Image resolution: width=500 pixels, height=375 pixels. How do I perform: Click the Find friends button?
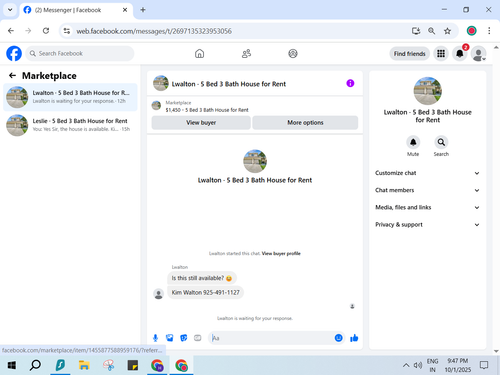tap(409, 54)
